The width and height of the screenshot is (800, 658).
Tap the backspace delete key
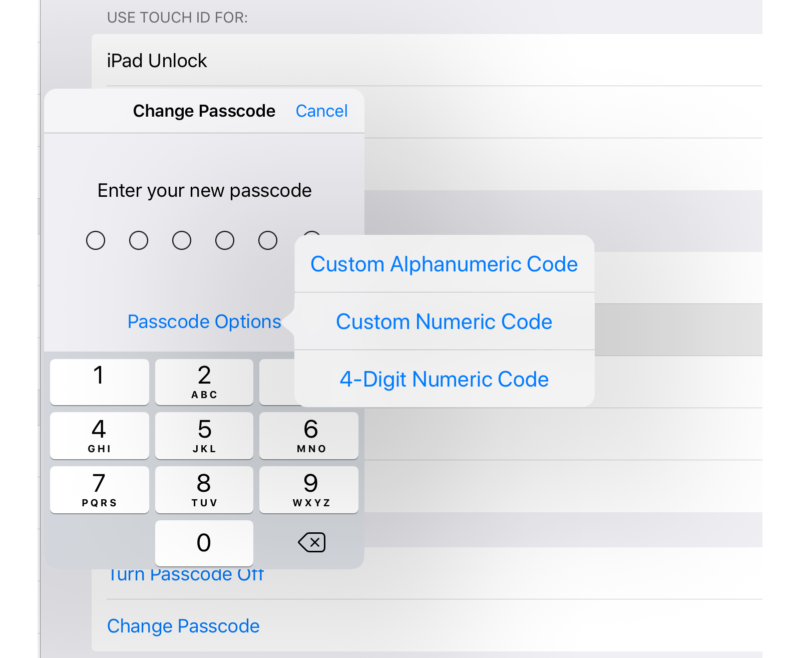[x=310, y=542]
